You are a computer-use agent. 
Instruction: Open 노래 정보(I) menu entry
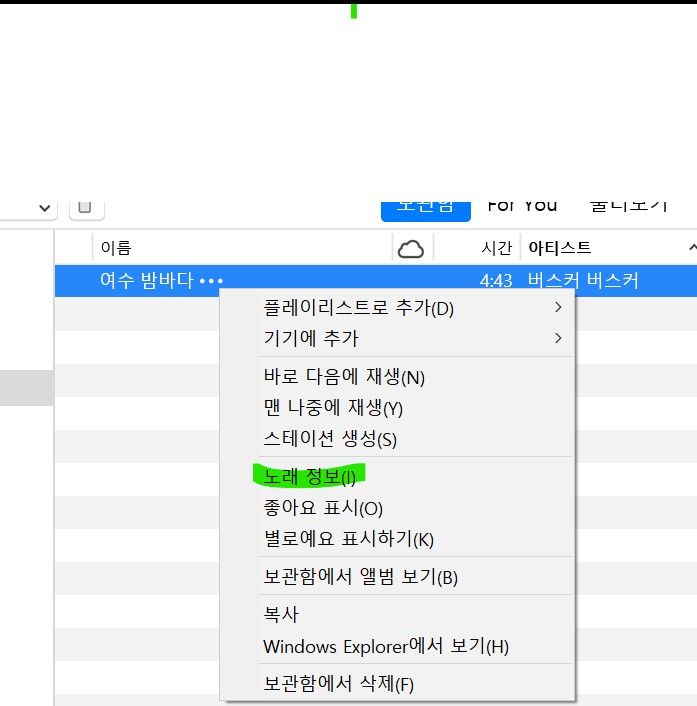(397, 476)
